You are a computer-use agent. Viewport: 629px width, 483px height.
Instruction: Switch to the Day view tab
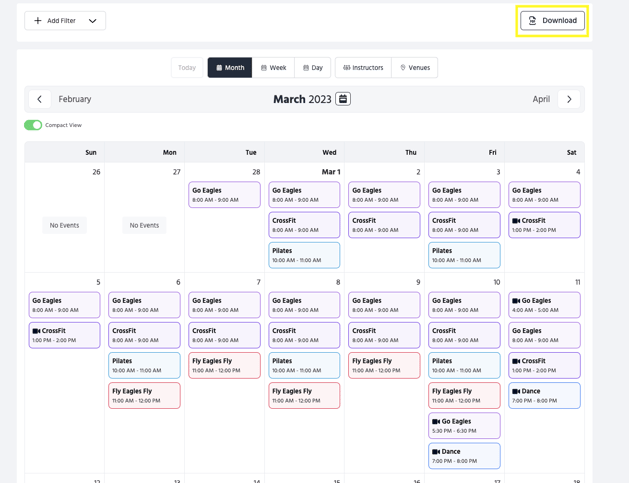click(x=313, y=68)
